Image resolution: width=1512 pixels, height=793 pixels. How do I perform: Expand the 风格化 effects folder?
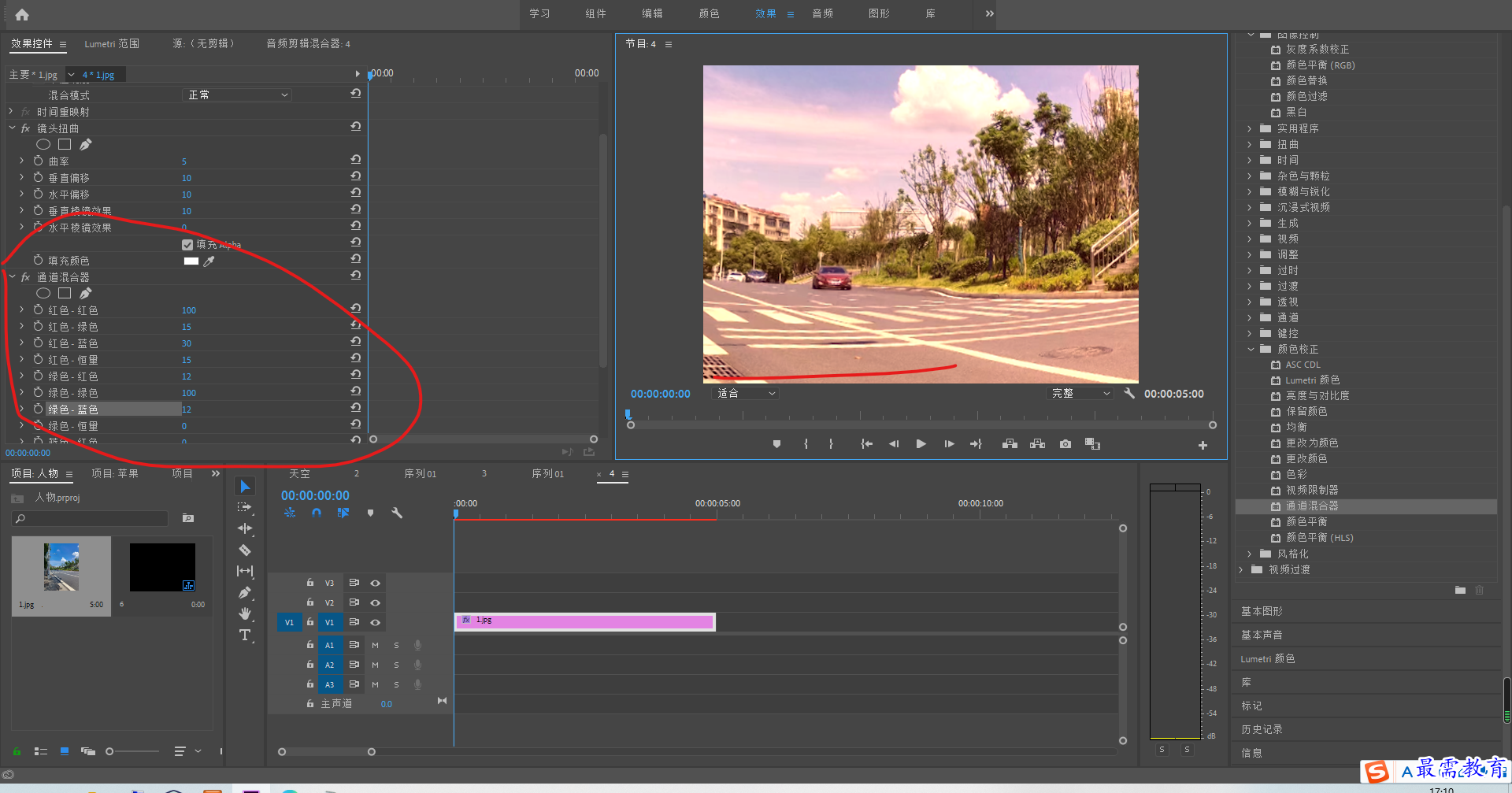1250,554
